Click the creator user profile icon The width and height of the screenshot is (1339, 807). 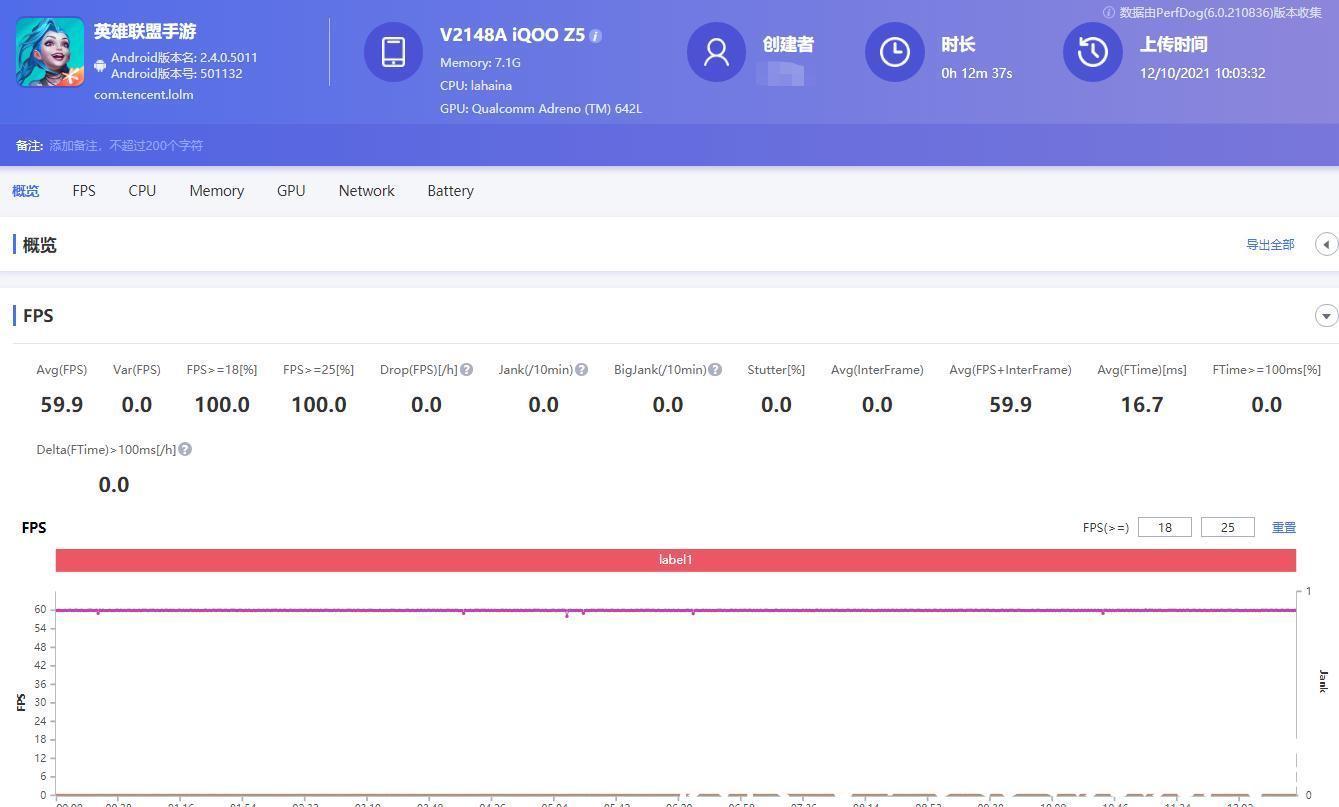click(x=716, y=52)
